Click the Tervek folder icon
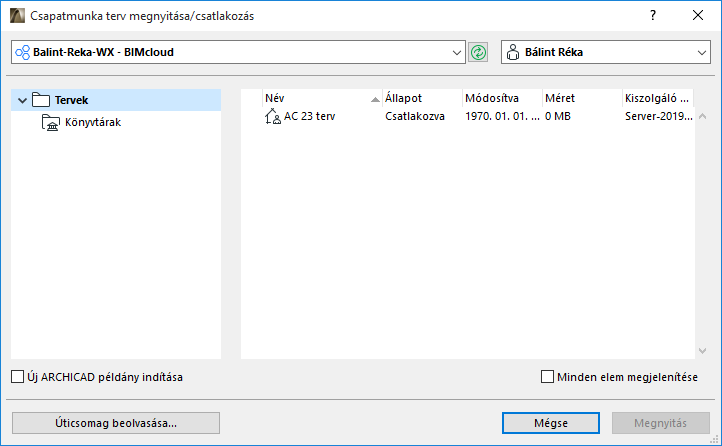This screenshot has width=722, height=446. pyautogui.click(x=41, y=100)
